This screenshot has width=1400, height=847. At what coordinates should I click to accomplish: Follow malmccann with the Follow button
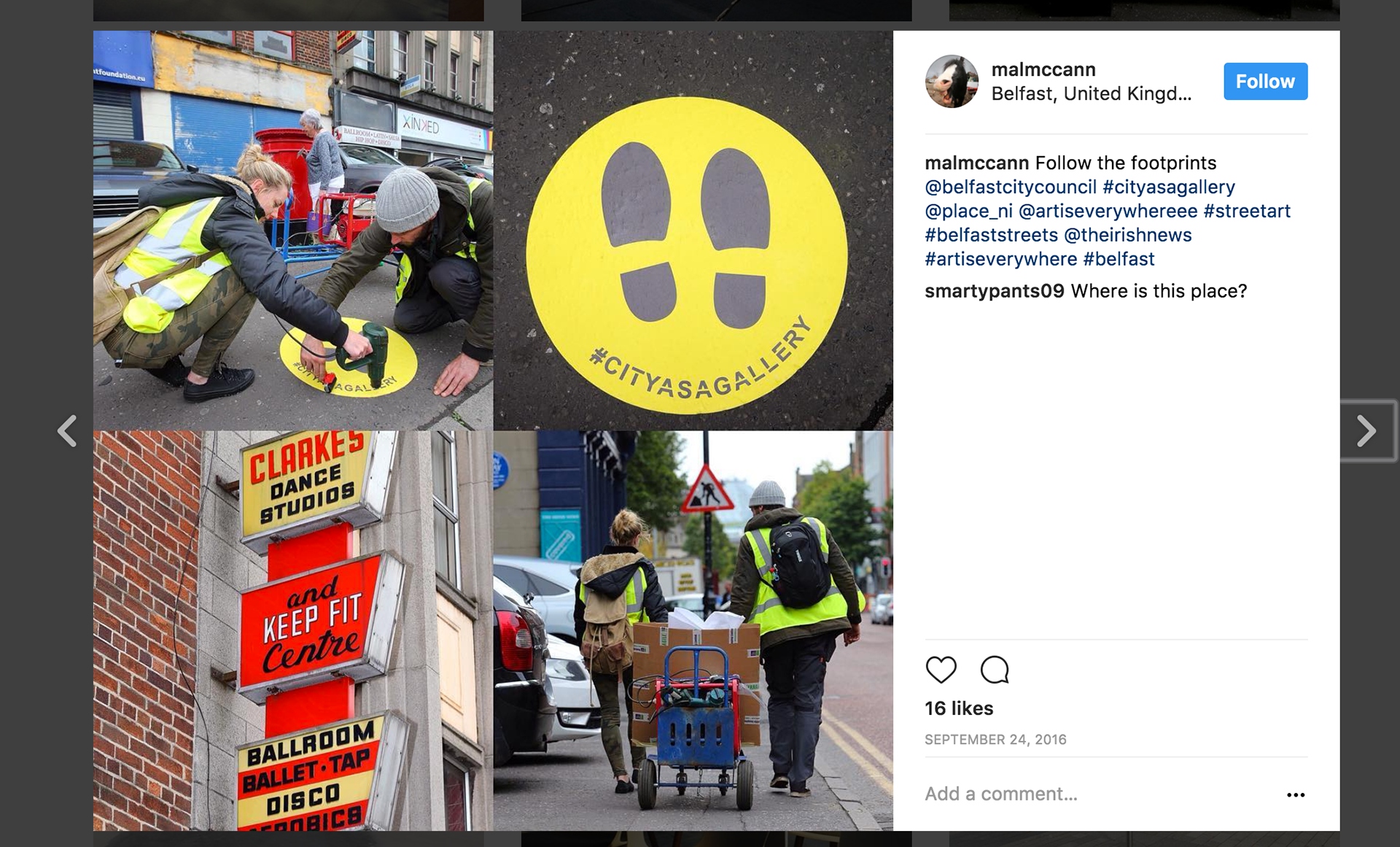(x=1265, y=82)
